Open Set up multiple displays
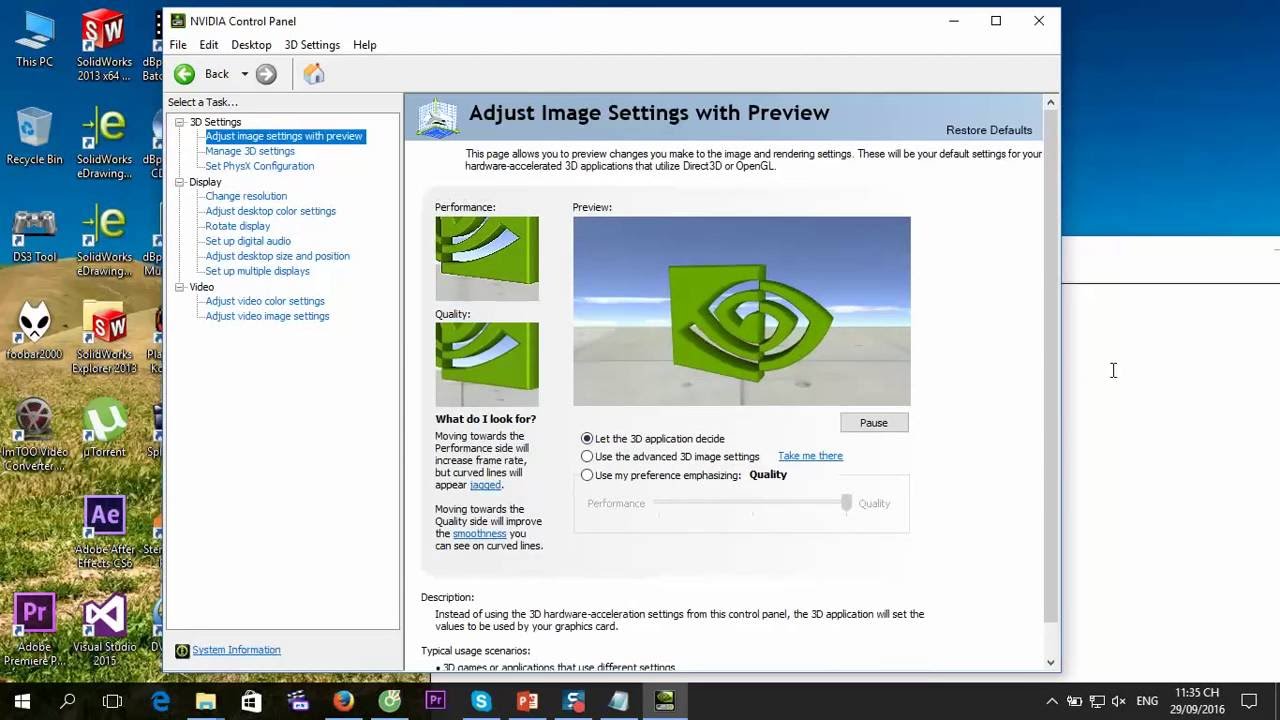The height and width of the screenshot is (720, 1280). [x=257, y=271]
